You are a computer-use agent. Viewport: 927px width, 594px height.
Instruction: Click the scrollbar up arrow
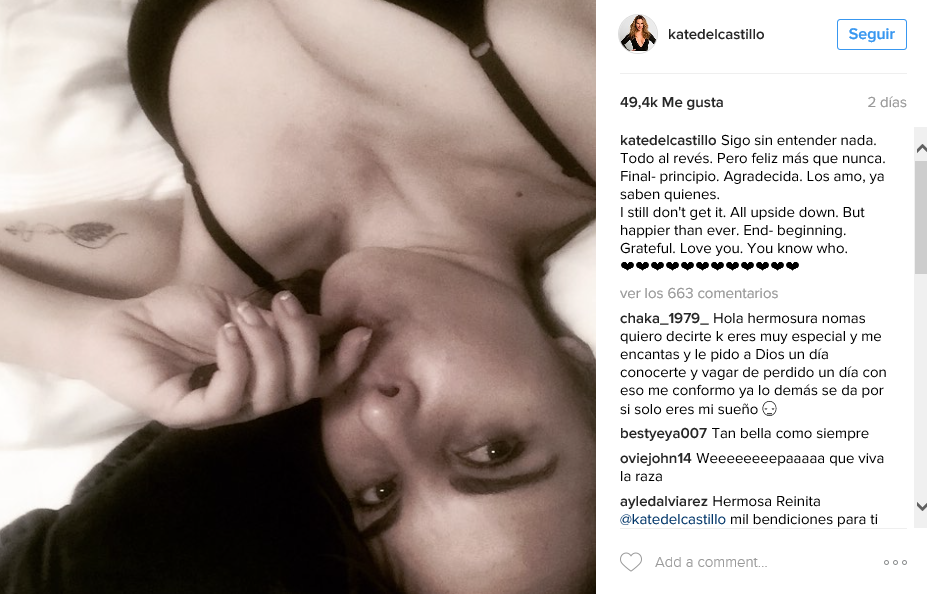[920, 149]
